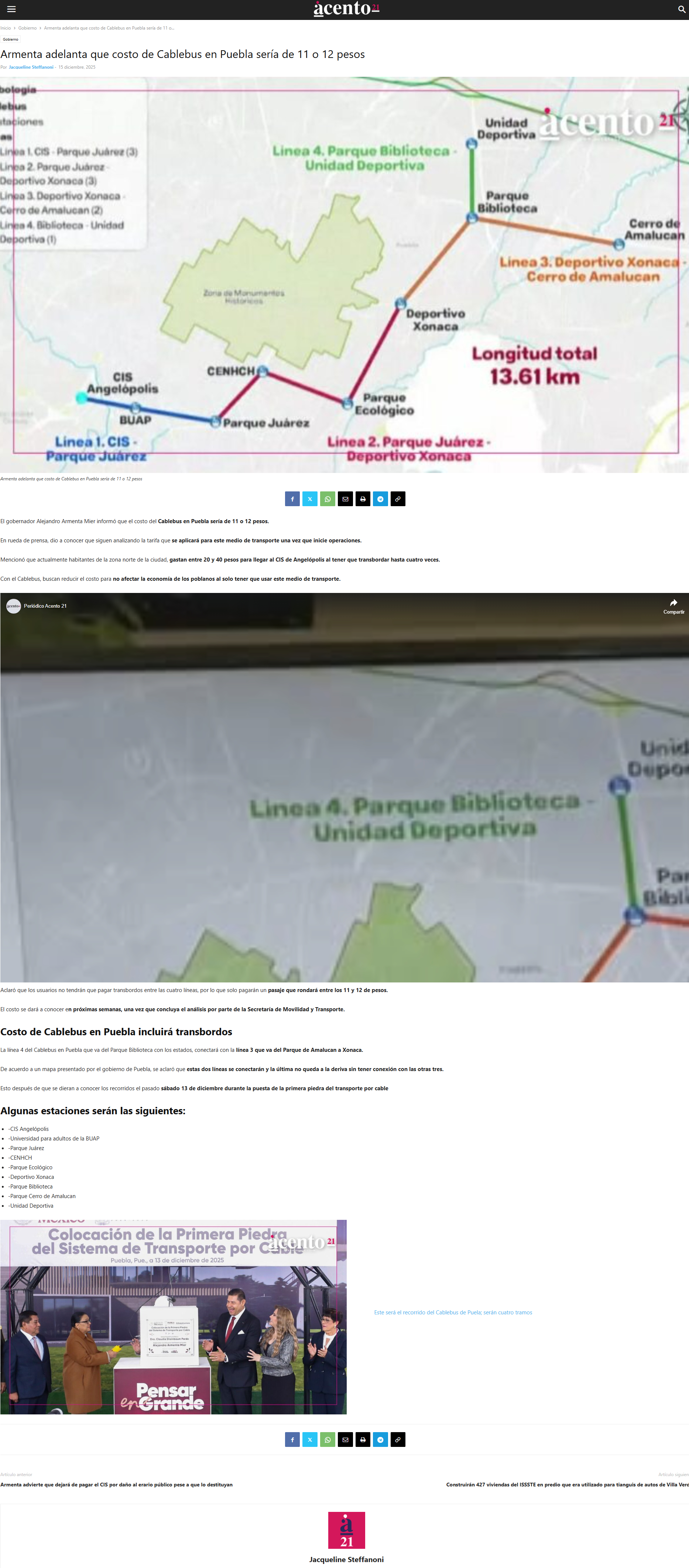Screen dimensions: 689x1568
Task: Click the image caption under the route map
Action: point(71,479)
